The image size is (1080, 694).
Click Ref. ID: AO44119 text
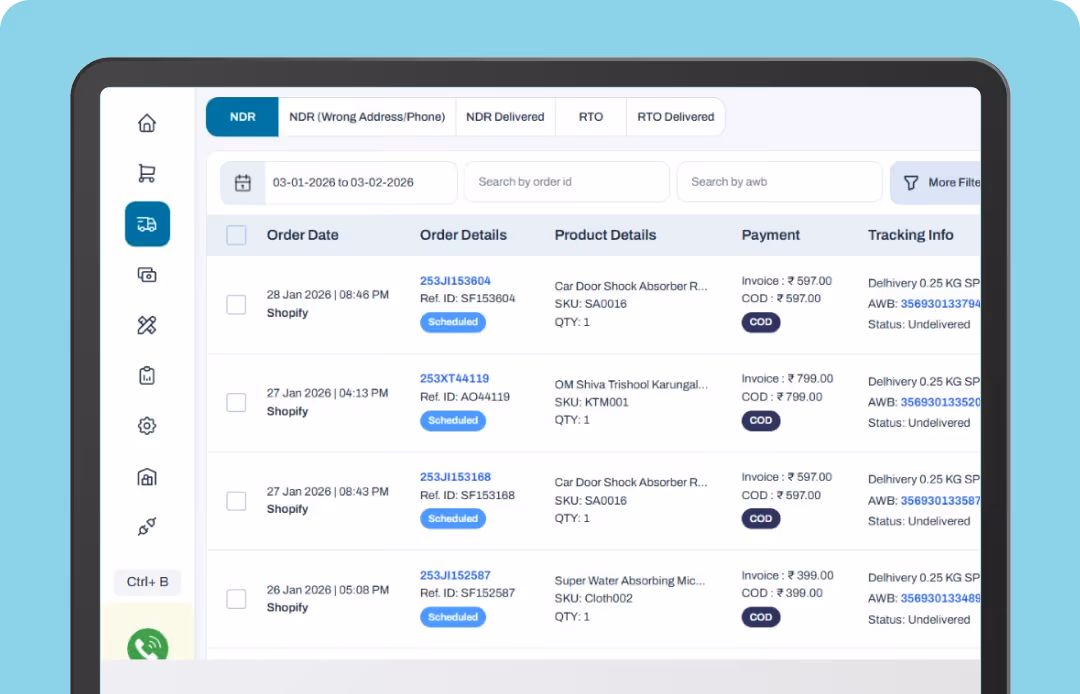click(465, 397)
